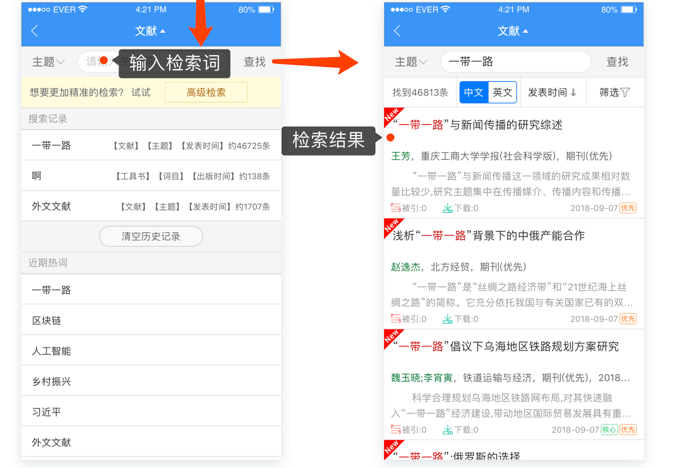
Task: Switch results to 英文
Action: coord(502,92)
